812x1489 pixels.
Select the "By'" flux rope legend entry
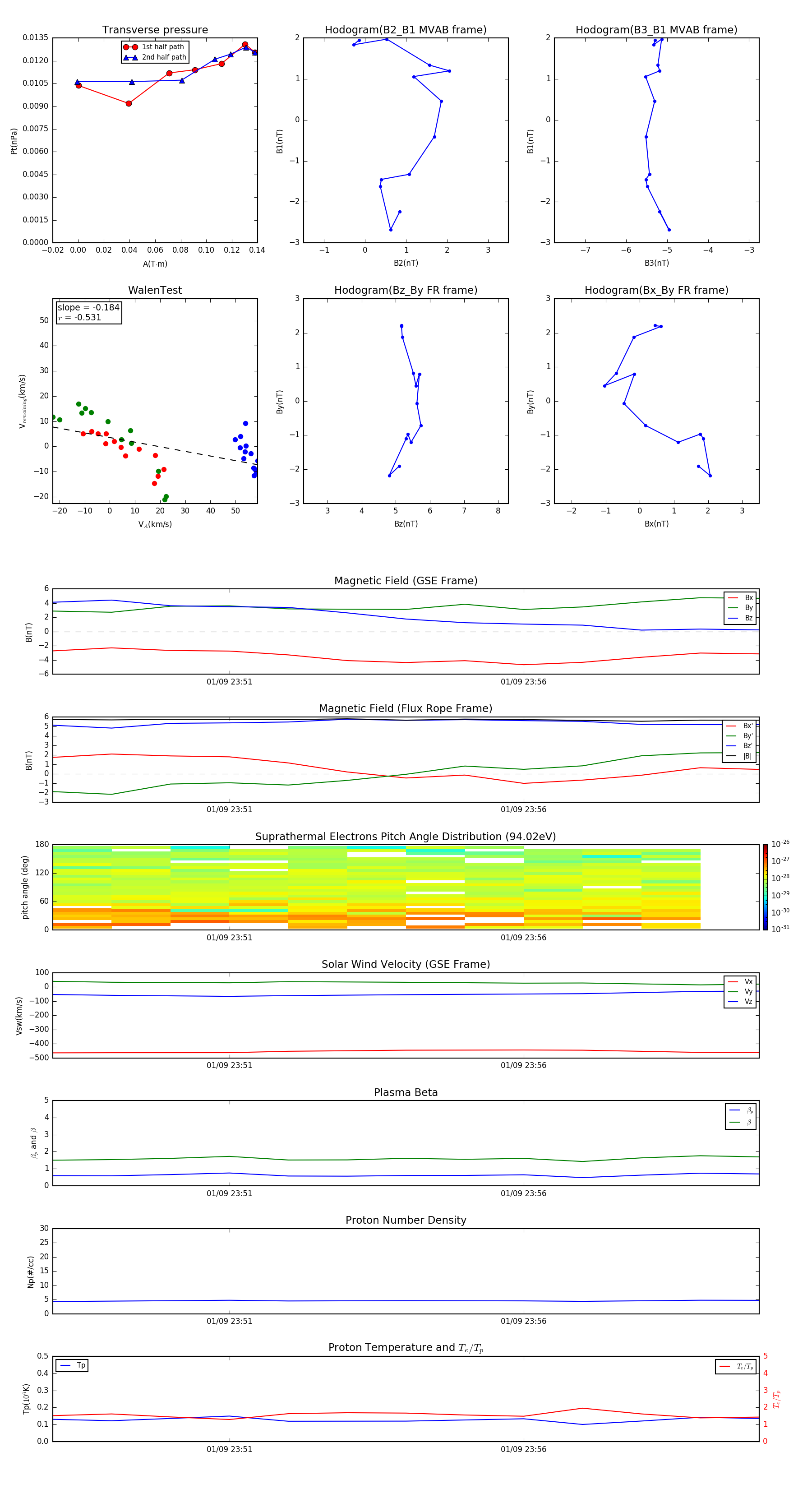click(740, 736)
